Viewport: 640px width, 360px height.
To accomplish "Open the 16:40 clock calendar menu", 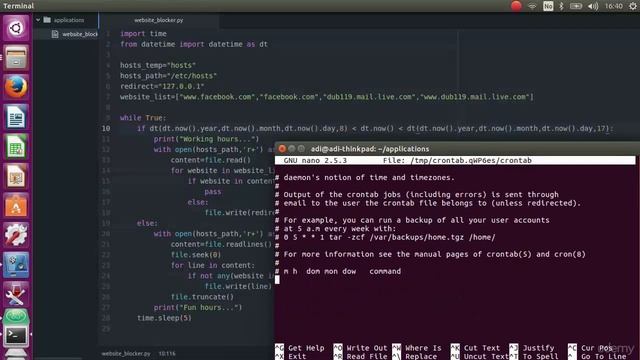I will coord(613,6).
